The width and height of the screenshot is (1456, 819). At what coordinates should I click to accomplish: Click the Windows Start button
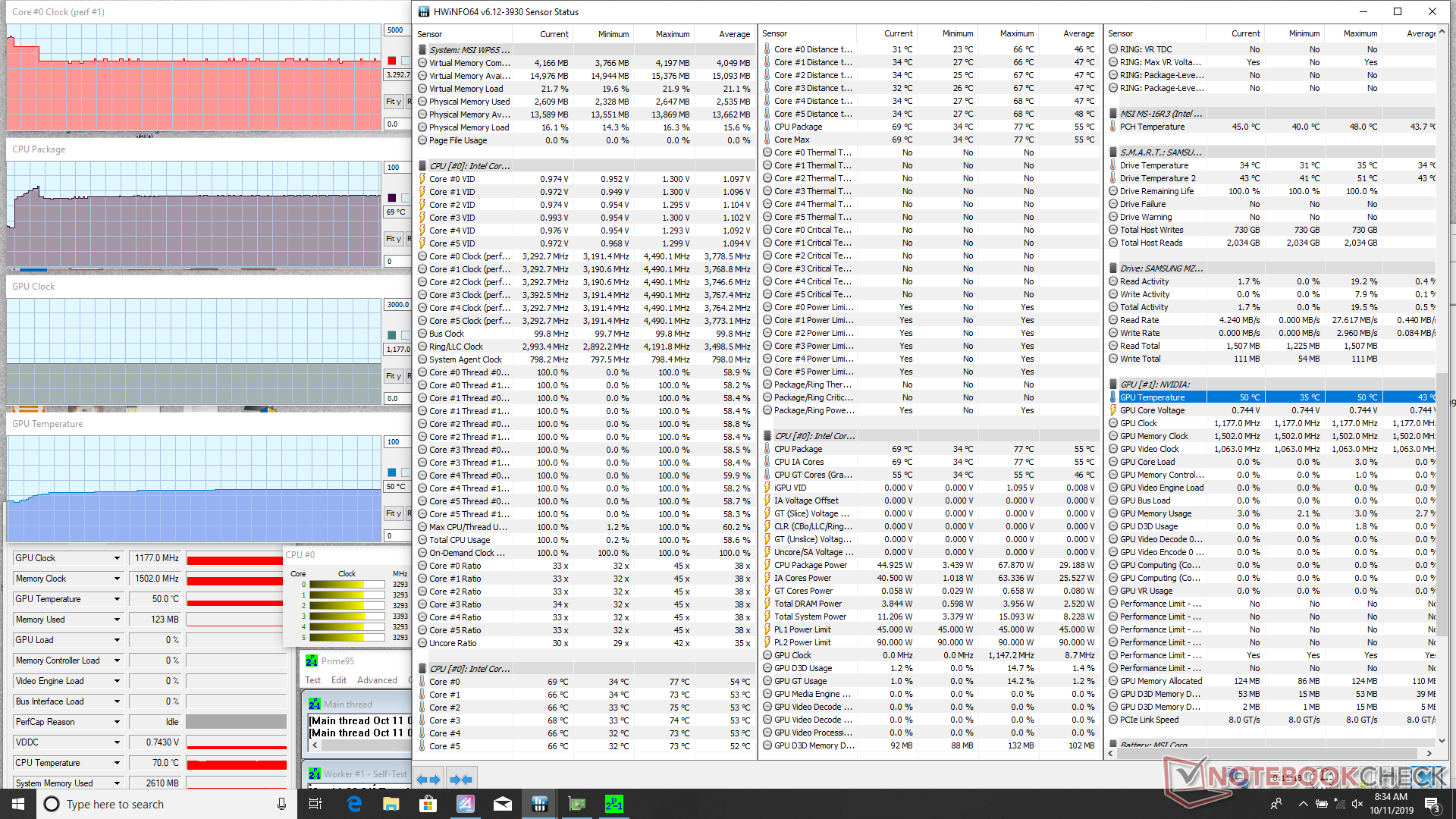[18, 804]
